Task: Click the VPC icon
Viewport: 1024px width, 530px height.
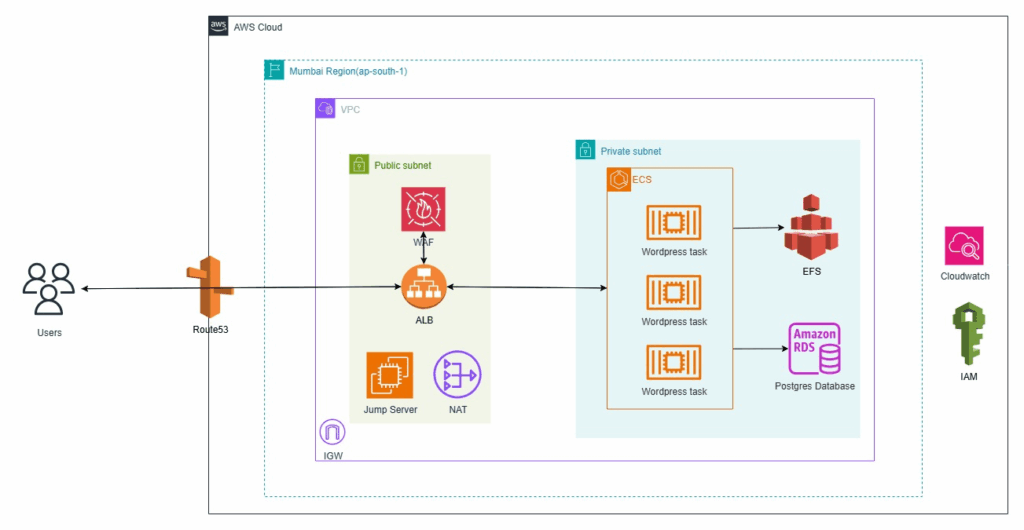Action: 325,109
